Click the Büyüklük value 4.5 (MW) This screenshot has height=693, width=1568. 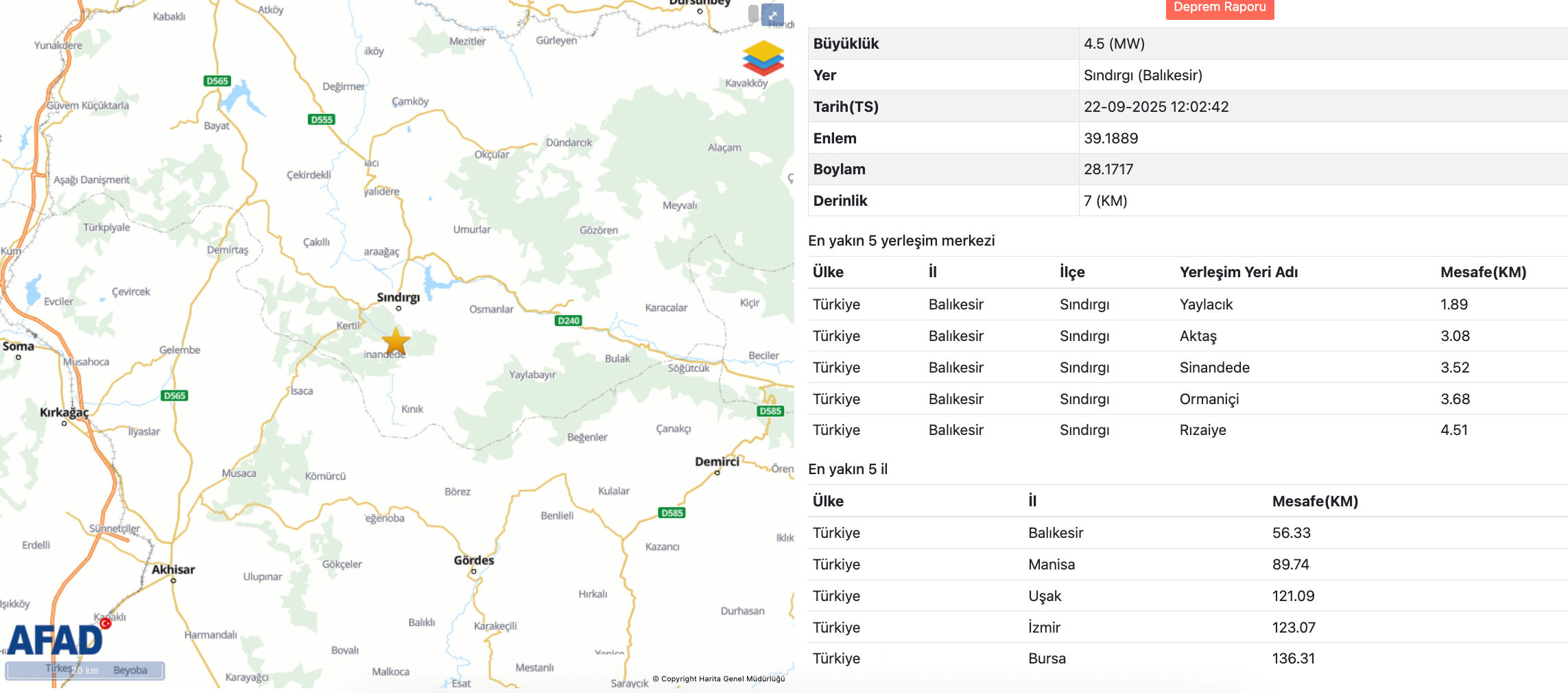pyautogui.click(x=1114, y=44)
